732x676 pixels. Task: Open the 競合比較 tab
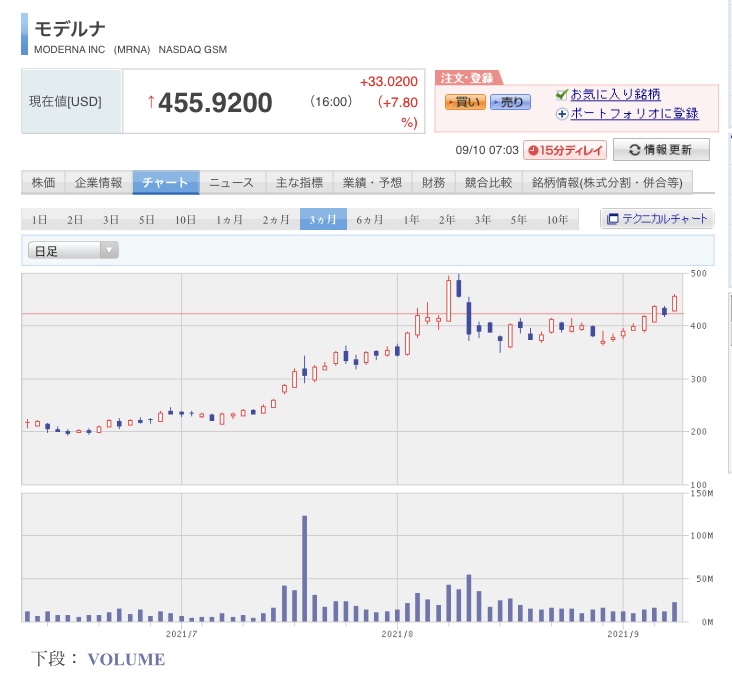[488, 183]
